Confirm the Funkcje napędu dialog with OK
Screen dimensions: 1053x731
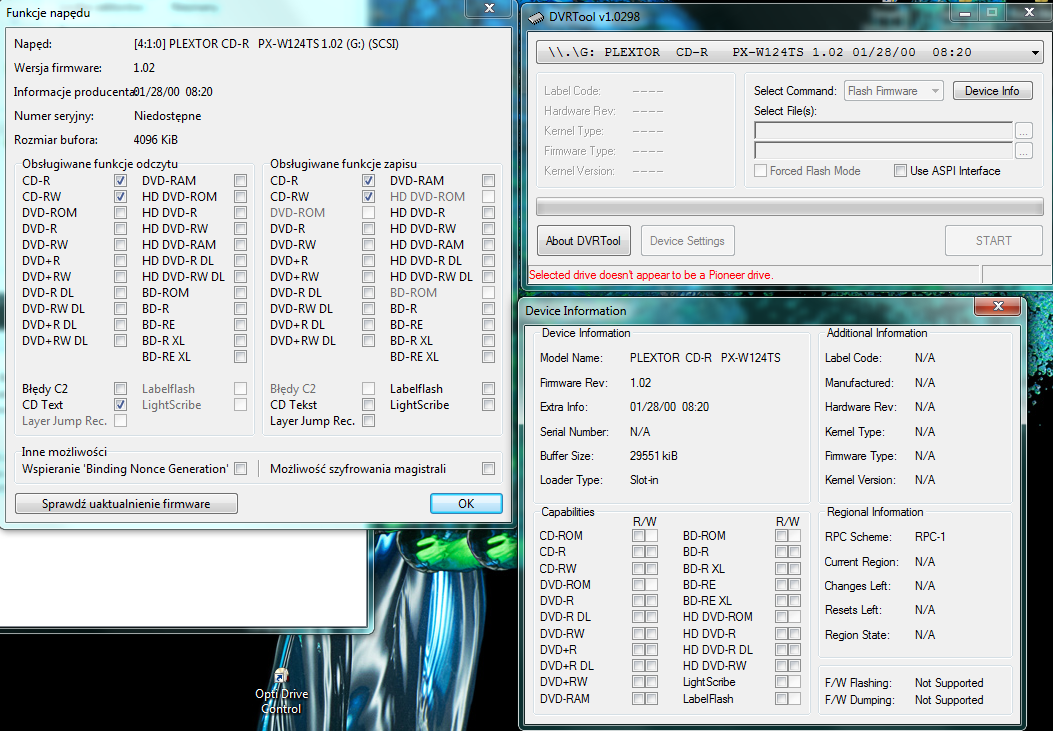(x=466, y=503)
